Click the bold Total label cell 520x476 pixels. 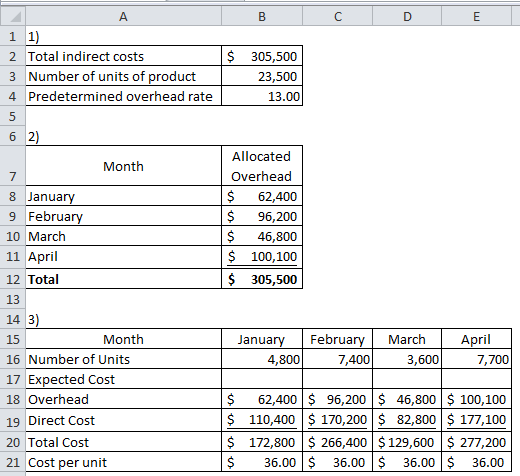(x=123, y=279)
